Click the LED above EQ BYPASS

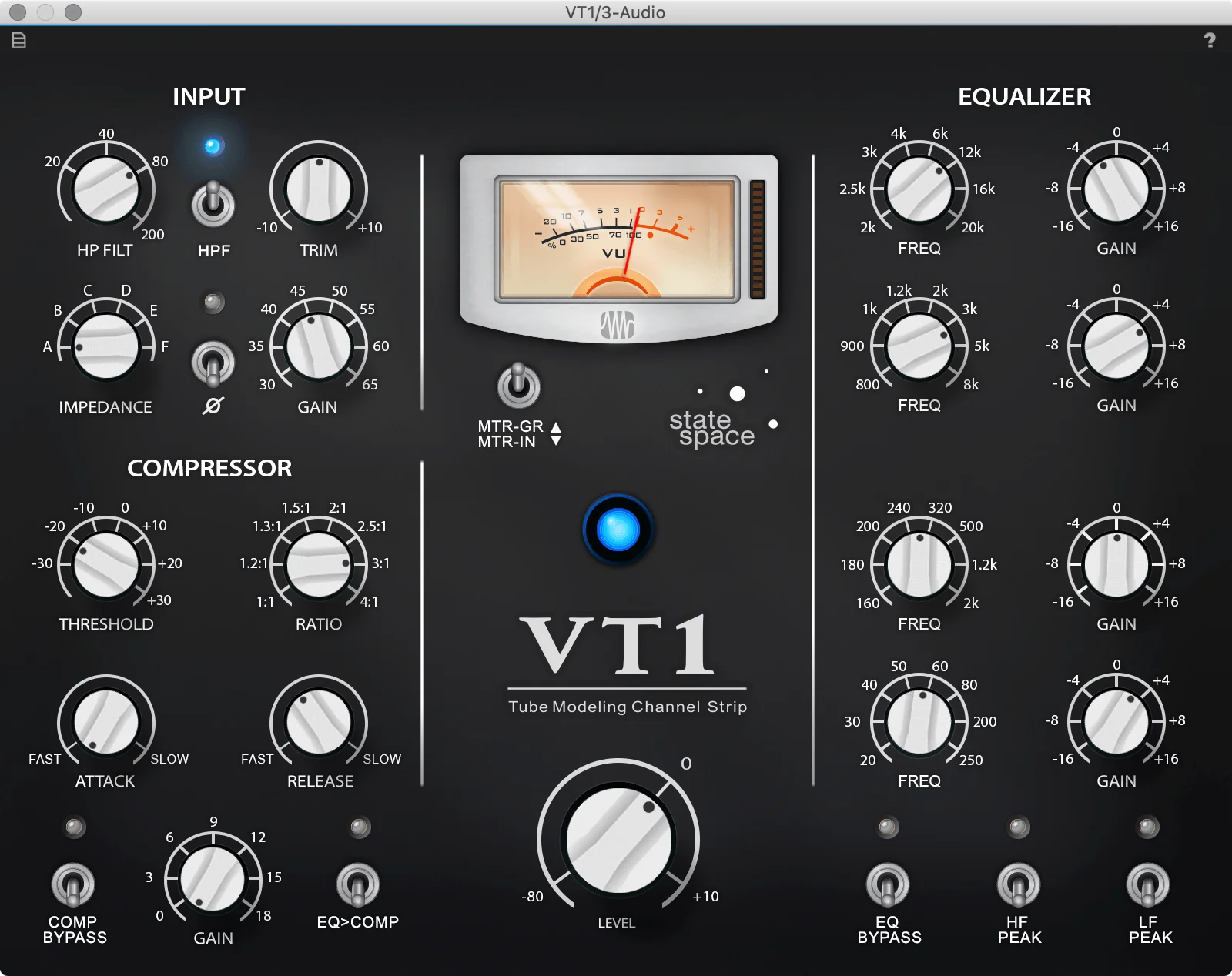pos(888,827)
